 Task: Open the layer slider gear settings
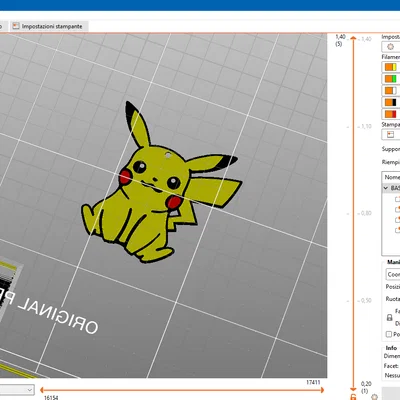(x=374, y=397)
